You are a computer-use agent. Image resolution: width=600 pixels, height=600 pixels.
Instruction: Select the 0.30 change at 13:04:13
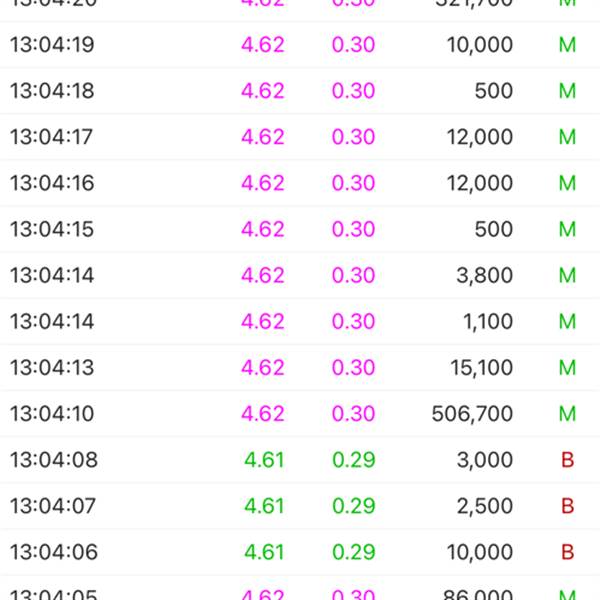(x=353, y=368)
